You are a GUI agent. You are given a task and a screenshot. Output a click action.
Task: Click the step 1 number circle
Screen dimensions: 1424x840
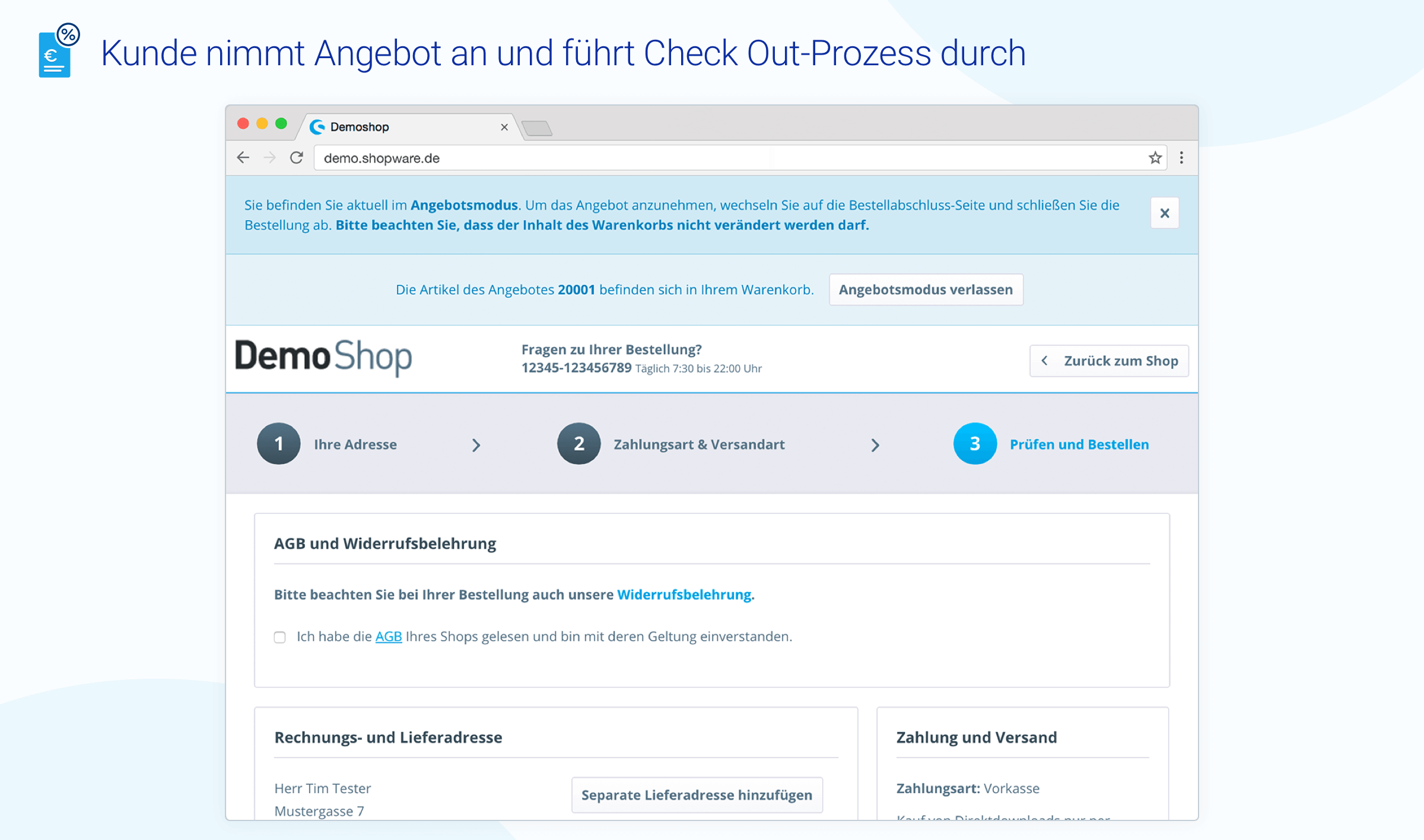278,444
